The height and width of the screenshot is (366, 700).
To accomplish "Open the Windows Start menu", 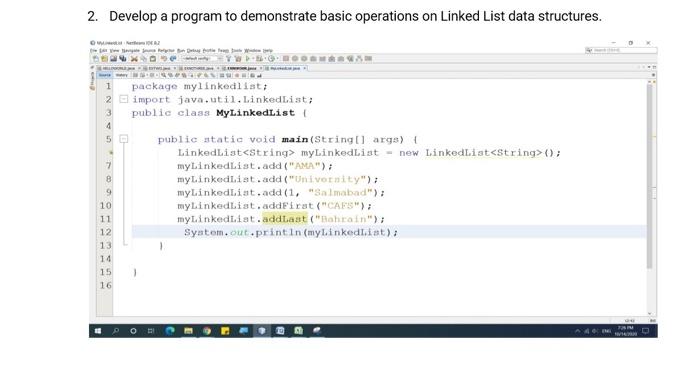I will click(x=98, y=331).
